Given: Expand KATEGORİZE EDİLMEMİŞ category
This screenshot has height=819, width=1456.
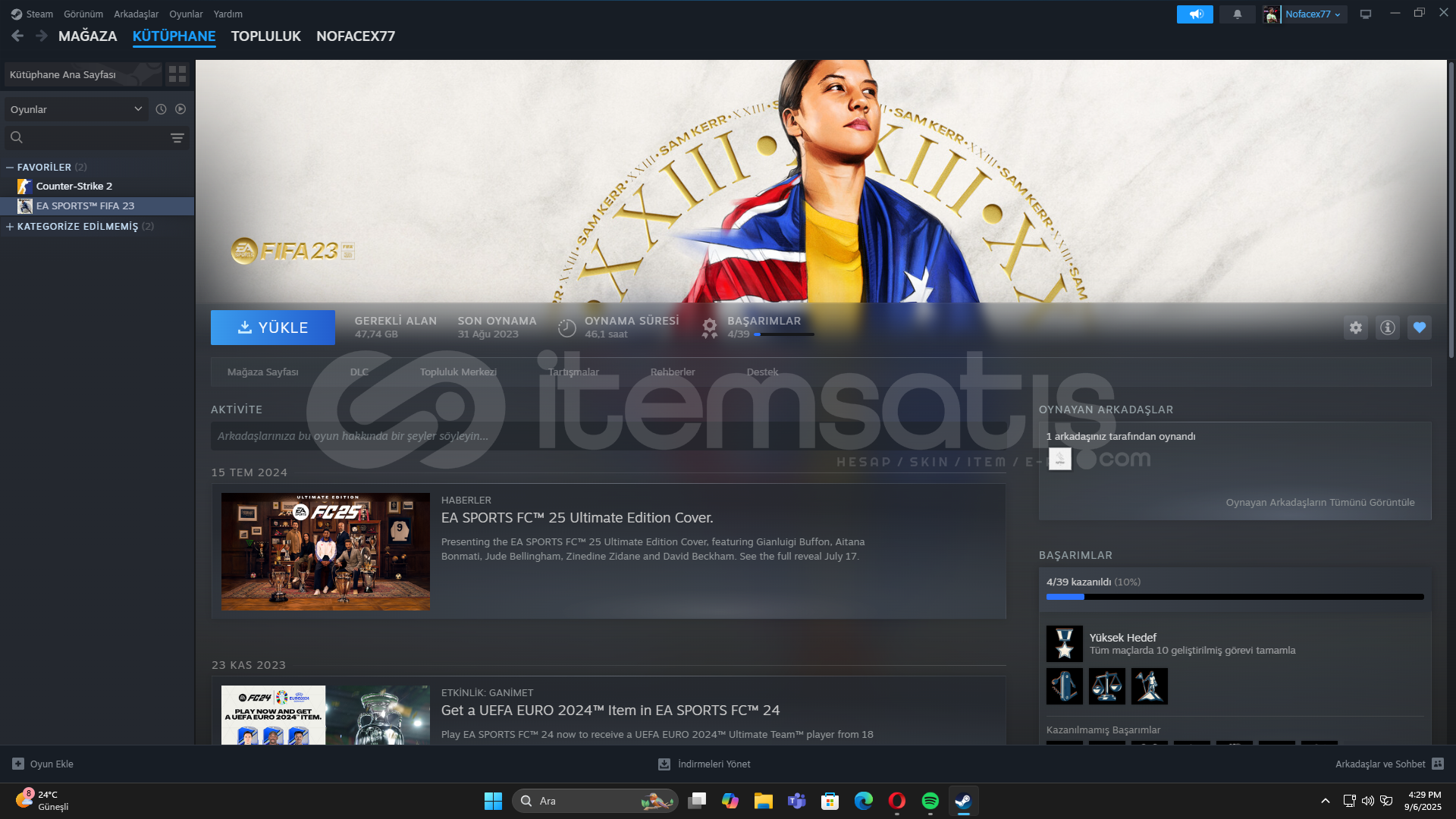Looking at the screenshot, I should coord(10,226).
